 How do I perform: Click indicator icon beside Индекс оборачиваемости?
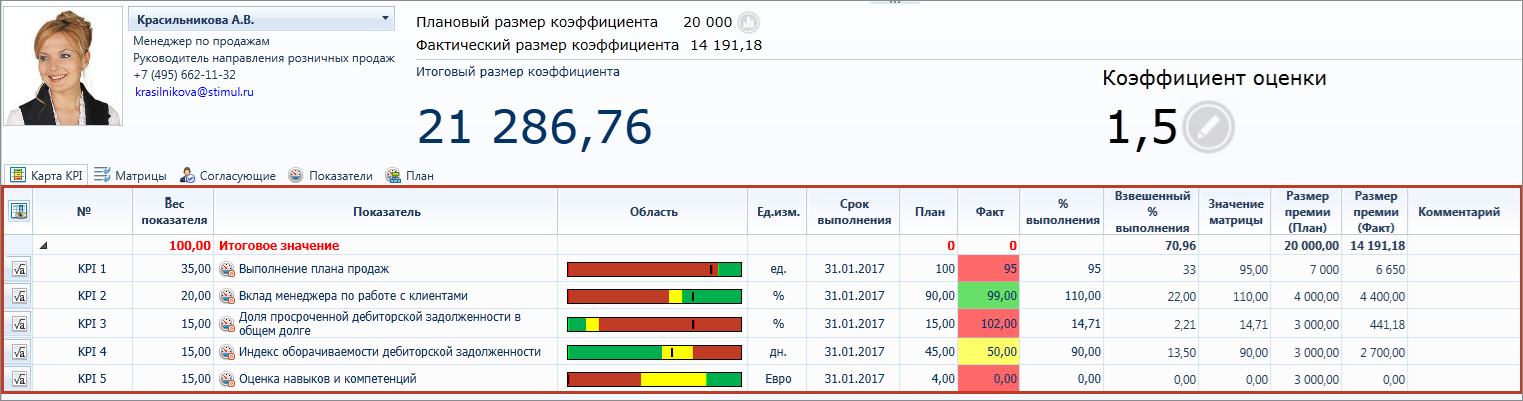(227, 352)
